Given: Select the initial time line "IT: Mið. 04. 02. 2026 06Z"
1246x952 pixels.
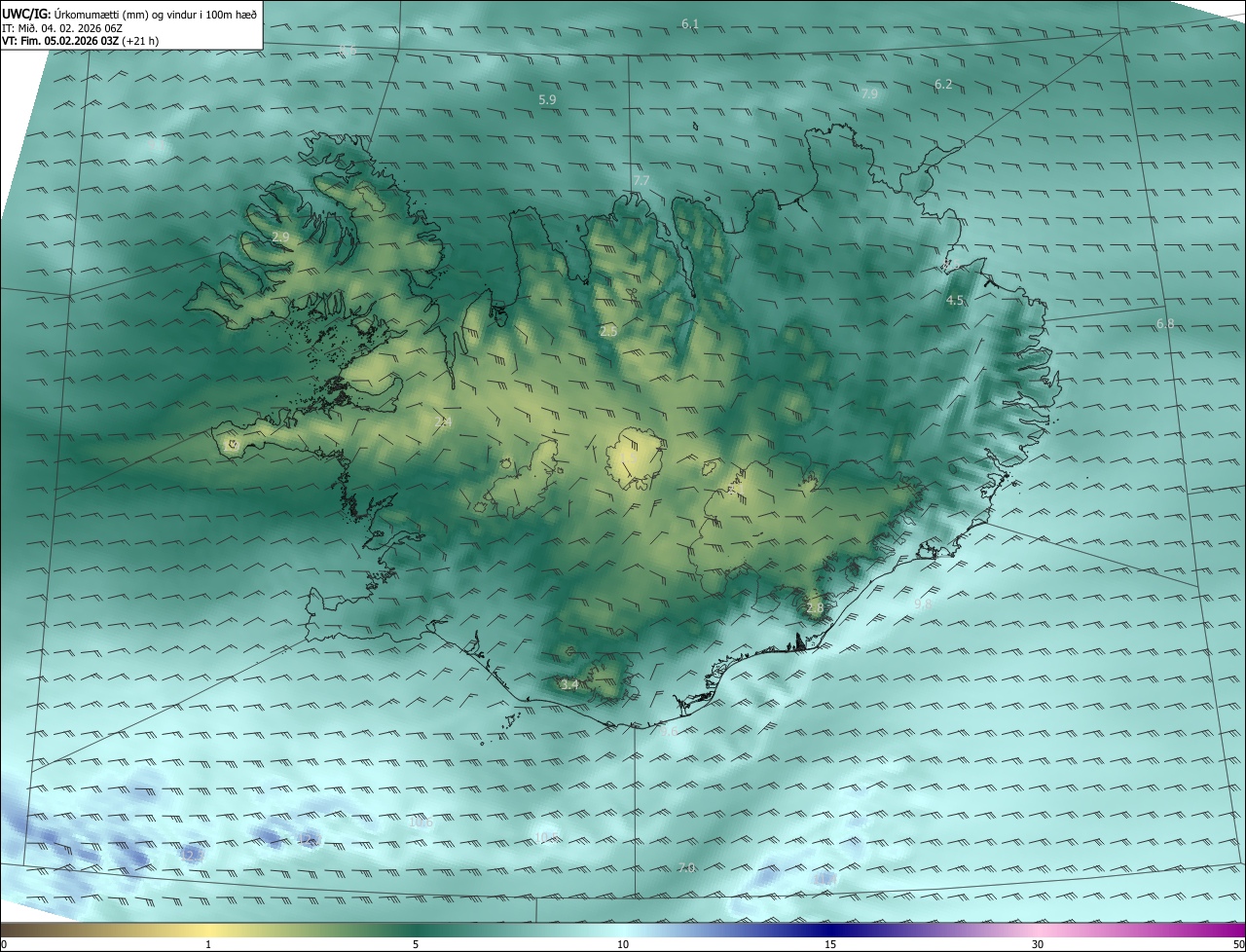Looking at the screenshot, I should 61,27.
